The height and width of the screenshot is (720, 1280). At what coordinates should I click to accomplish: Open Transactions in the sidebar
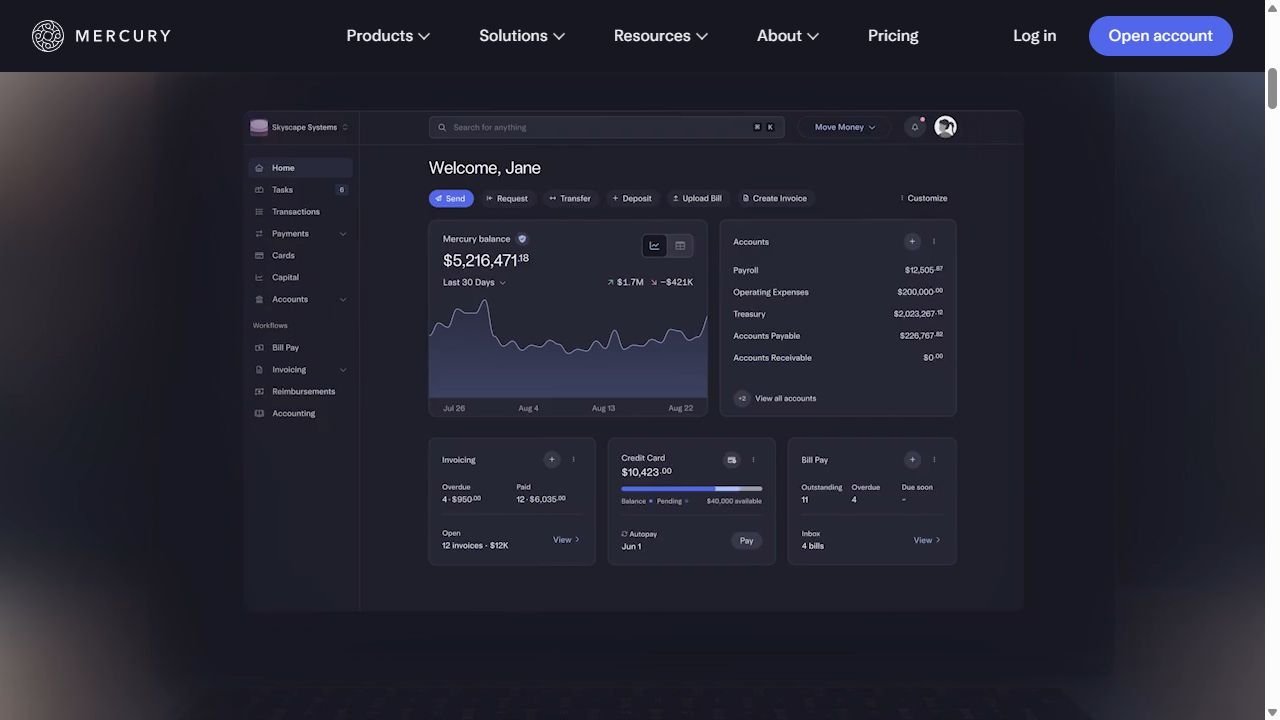tap(300, 212)
